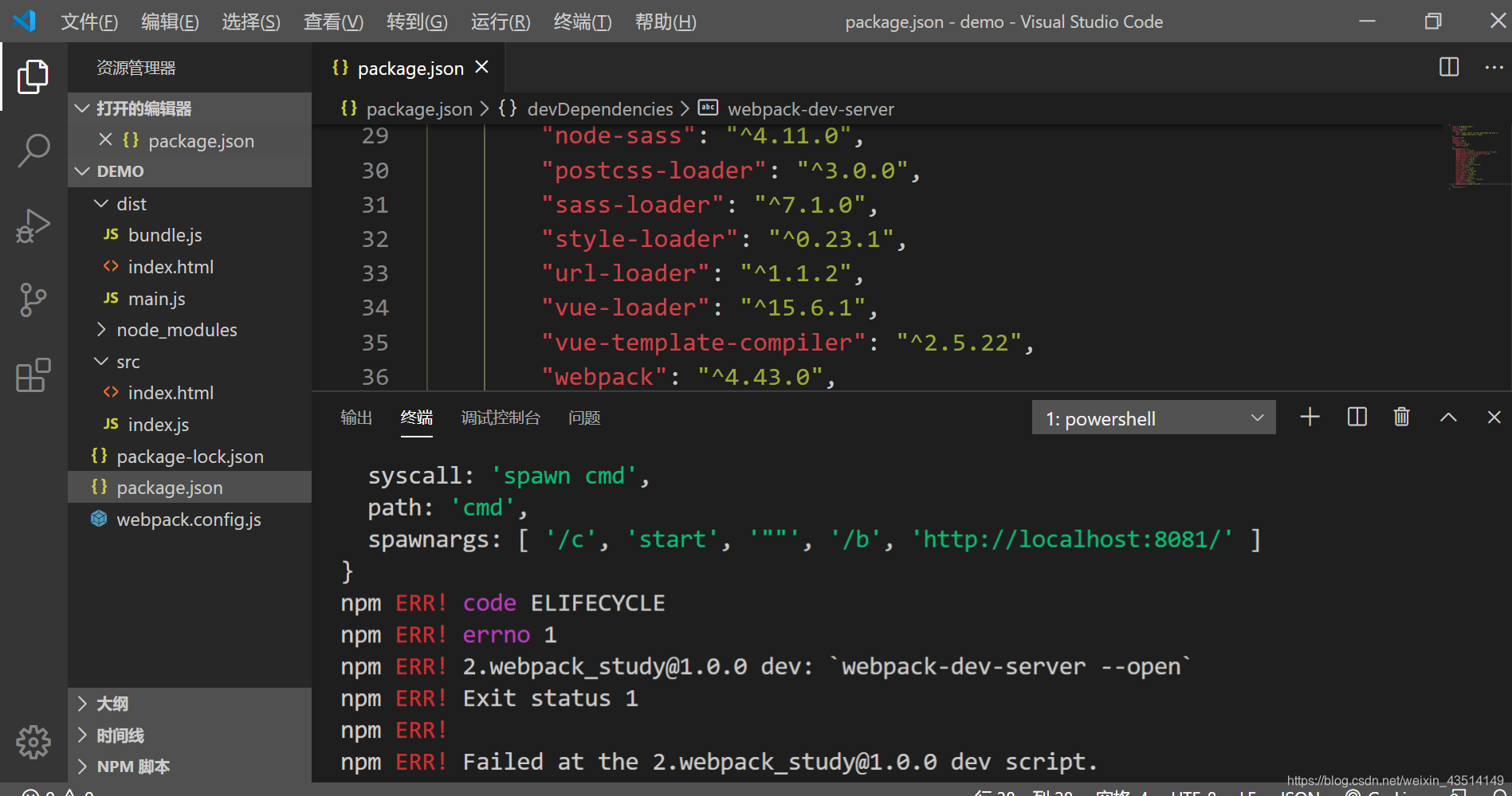1512x796 pixels.
Task: Open the Run and Debug view
Action: click(x=33, y=225)
